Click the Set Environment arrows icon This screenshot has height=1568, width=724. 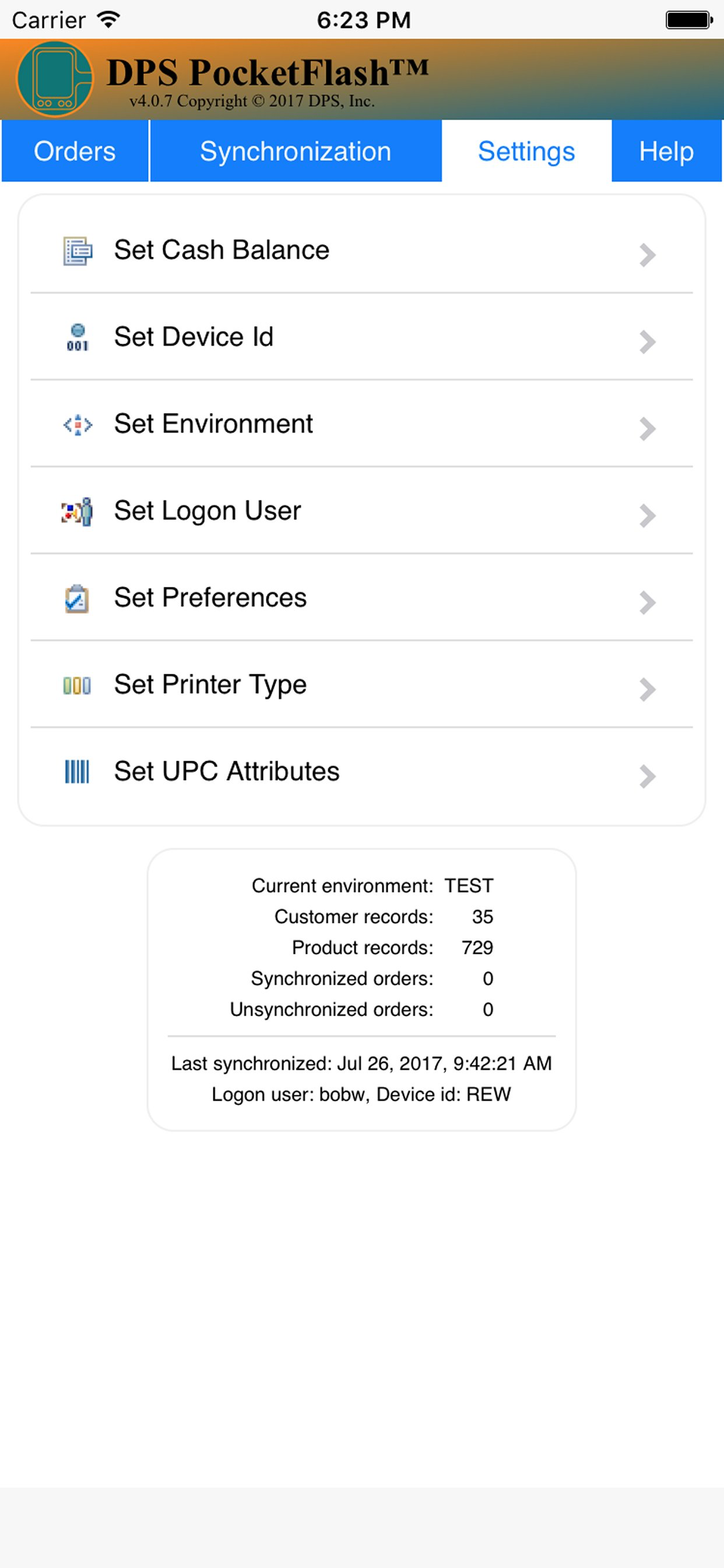[78, 425]
